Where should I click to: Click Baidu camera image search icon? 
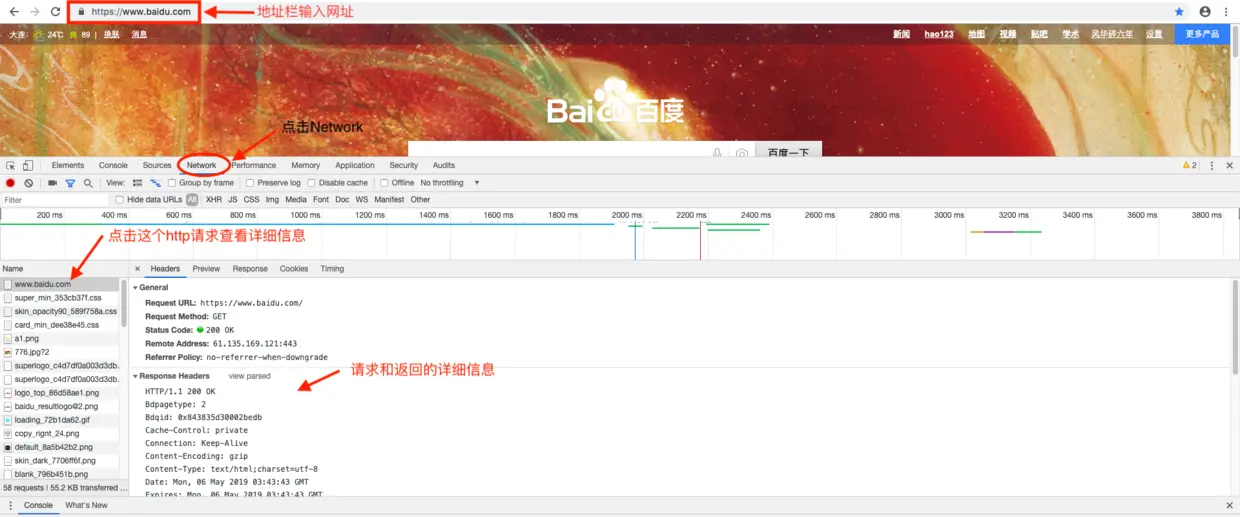point(741,153)
